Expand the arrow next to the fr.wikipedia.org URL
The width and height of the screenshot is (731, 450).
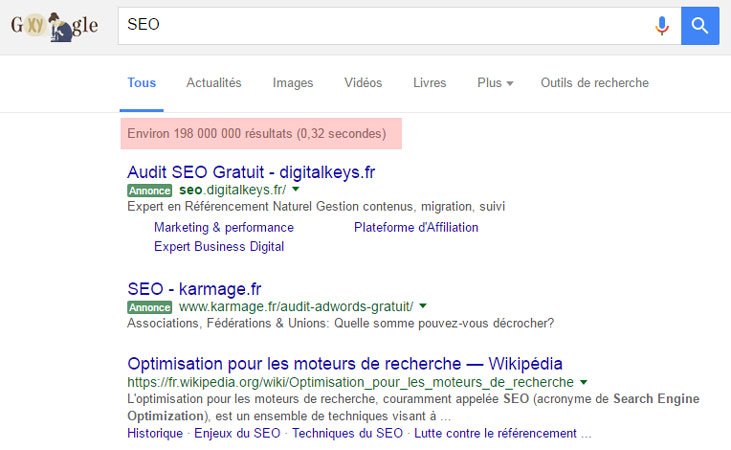tap(583, 382)
